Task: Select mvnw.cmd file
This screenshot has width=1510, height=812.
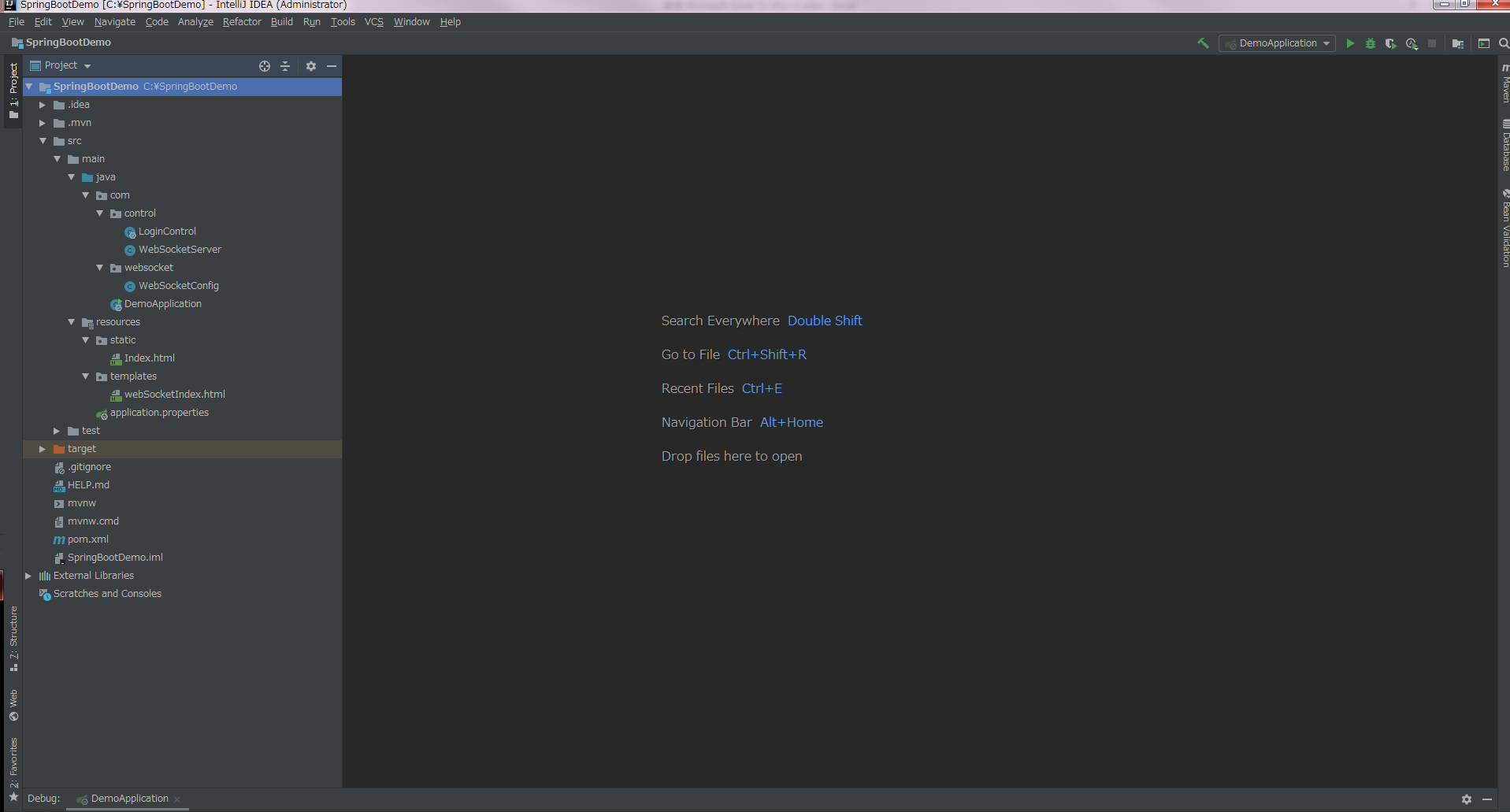Action: tap(93, 521)
